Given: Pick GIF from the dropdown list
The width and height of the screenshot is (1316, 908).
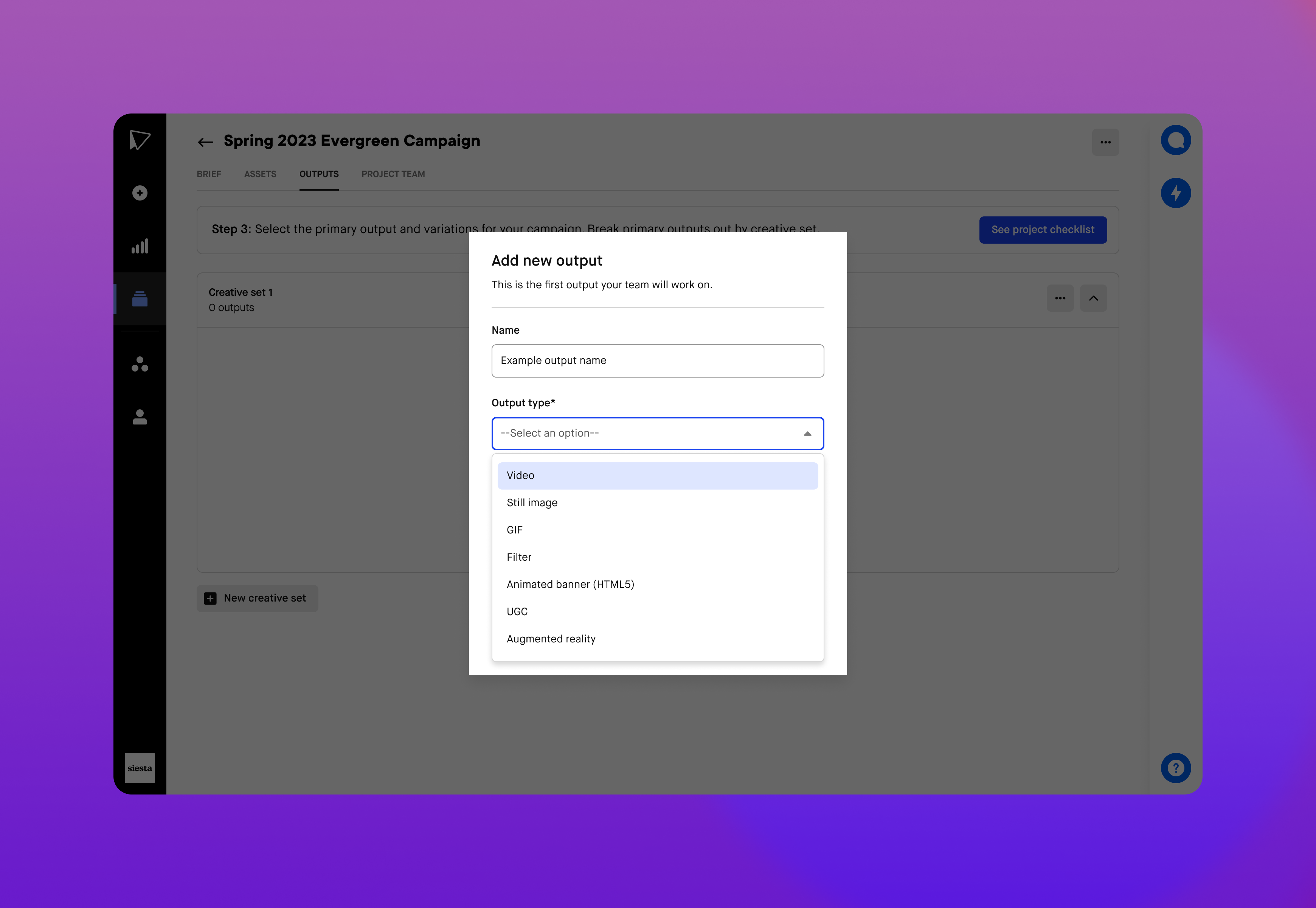Looking at the screenshot, I should click(x=657, y=530).
